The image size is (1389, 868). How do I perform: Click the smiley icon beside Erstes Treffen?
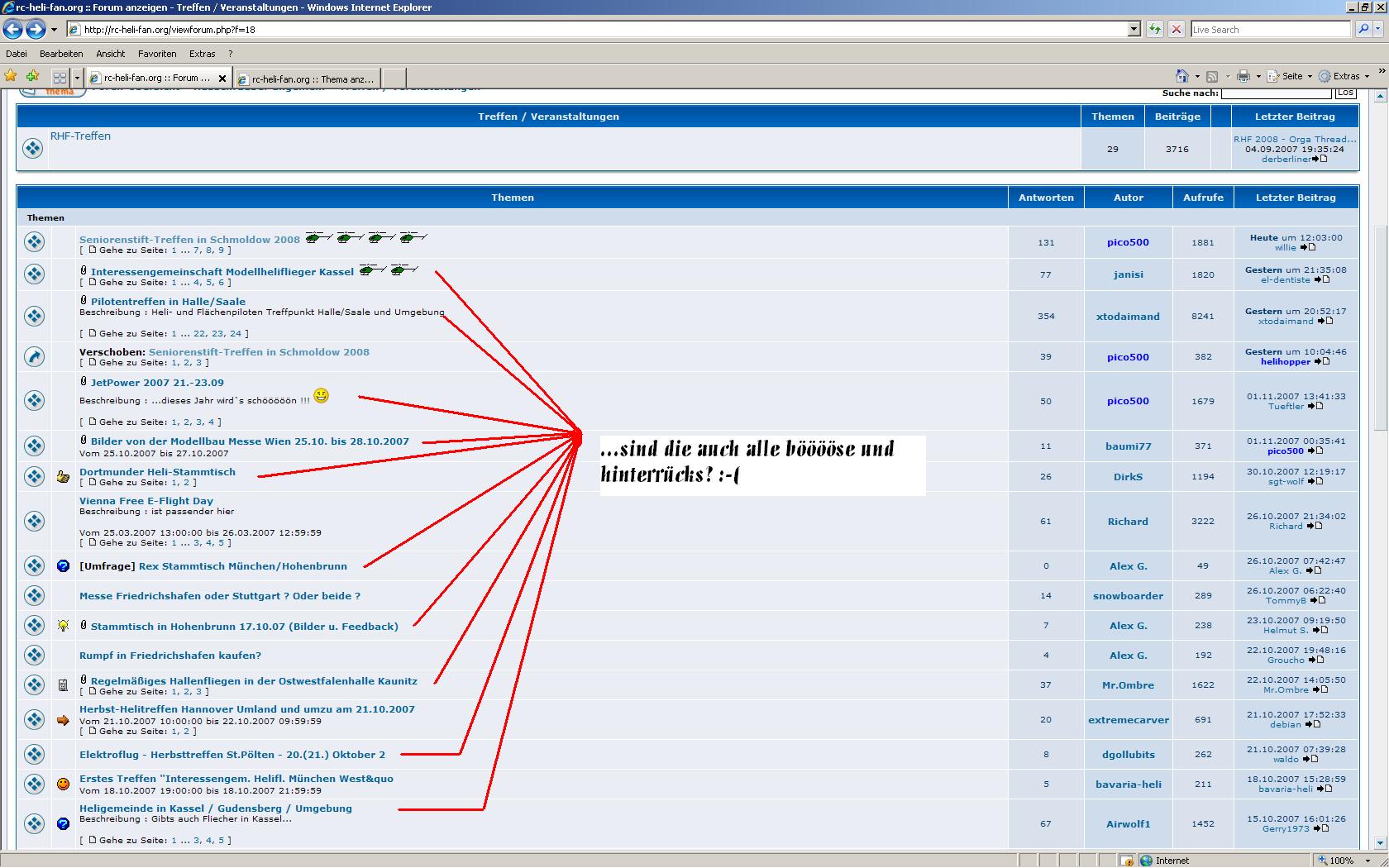point(63,784)
